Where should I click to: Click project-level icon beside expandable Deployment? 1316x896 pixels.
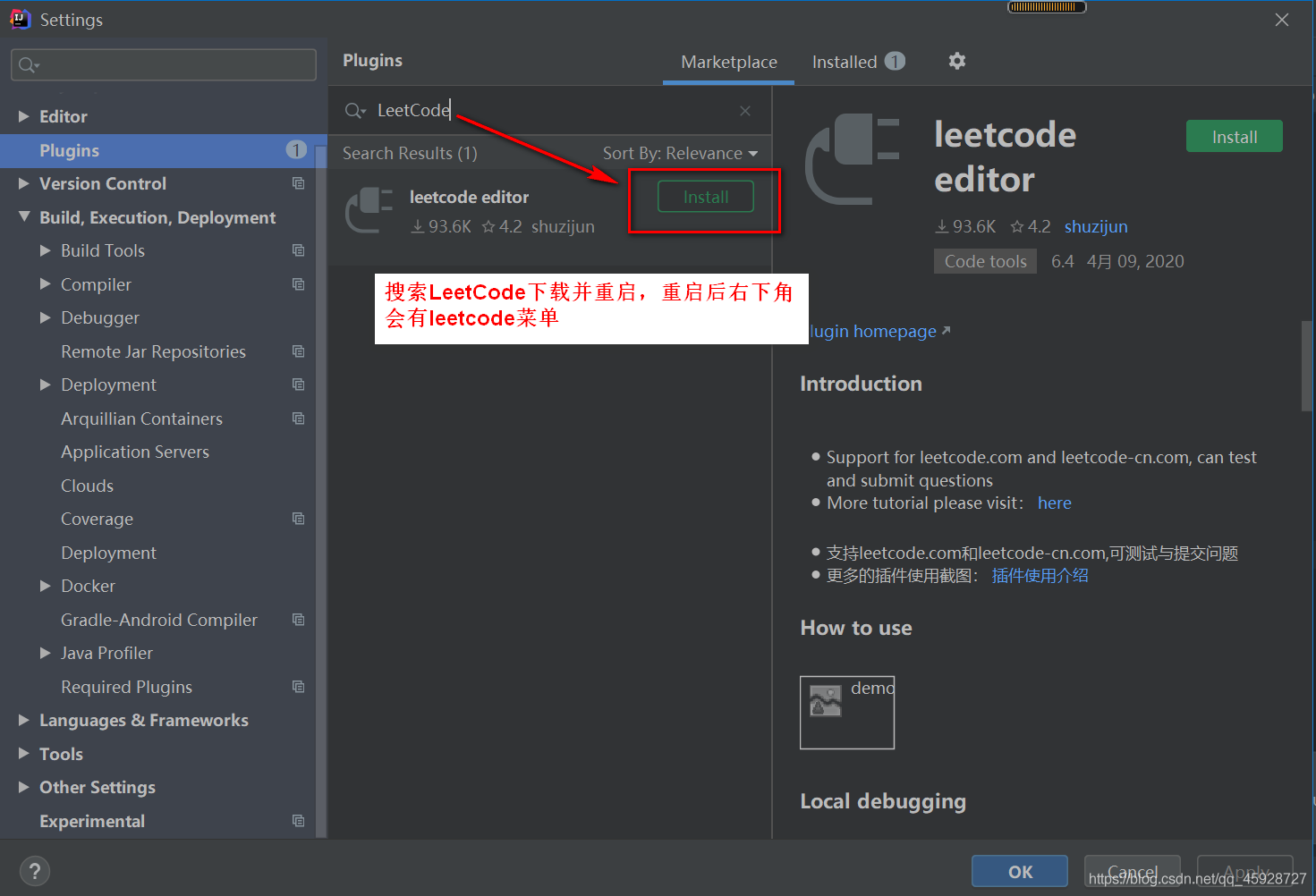pyautogui.click(x=299, y=385)
